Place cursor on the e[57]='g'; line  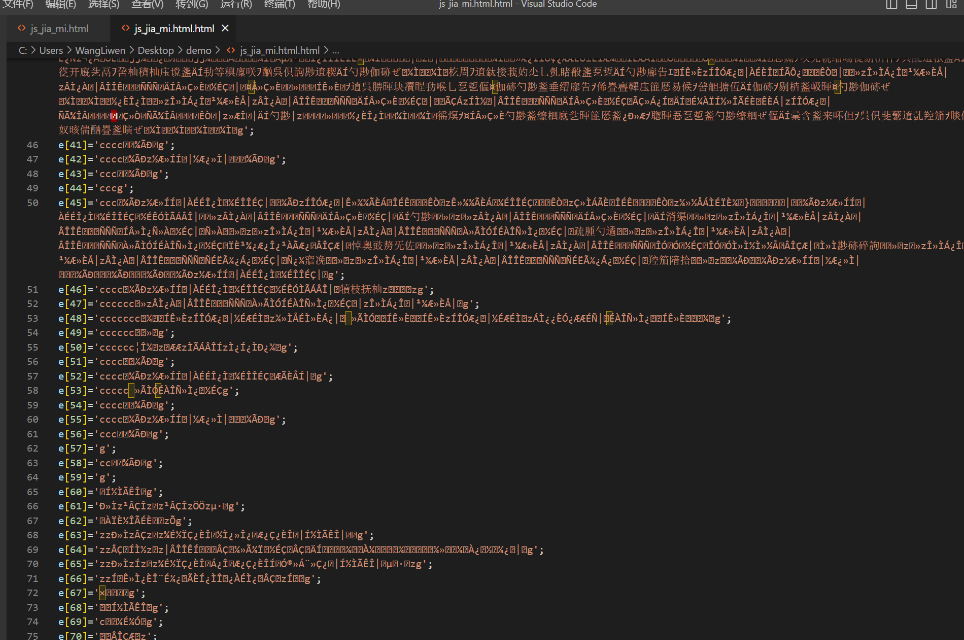coord(87,449)
